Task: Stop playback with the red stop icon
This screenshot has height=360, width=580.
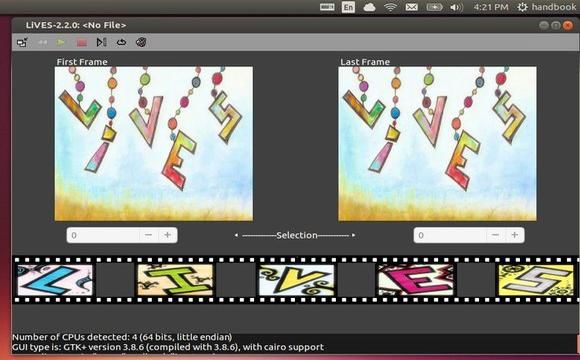Action: coord(82,43)
